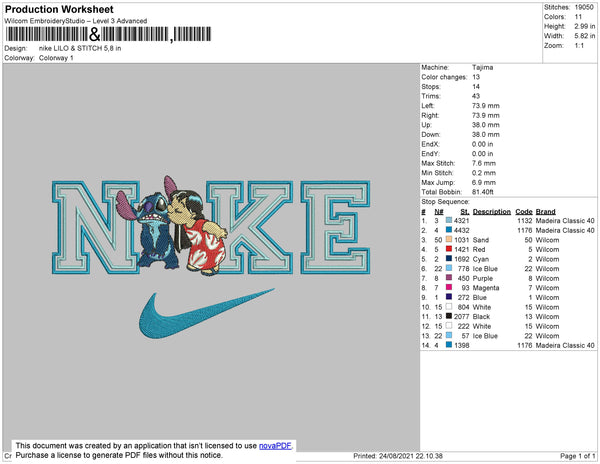Click the color swatch beside thread 1398
600x464 pixels.
[449, 345]
